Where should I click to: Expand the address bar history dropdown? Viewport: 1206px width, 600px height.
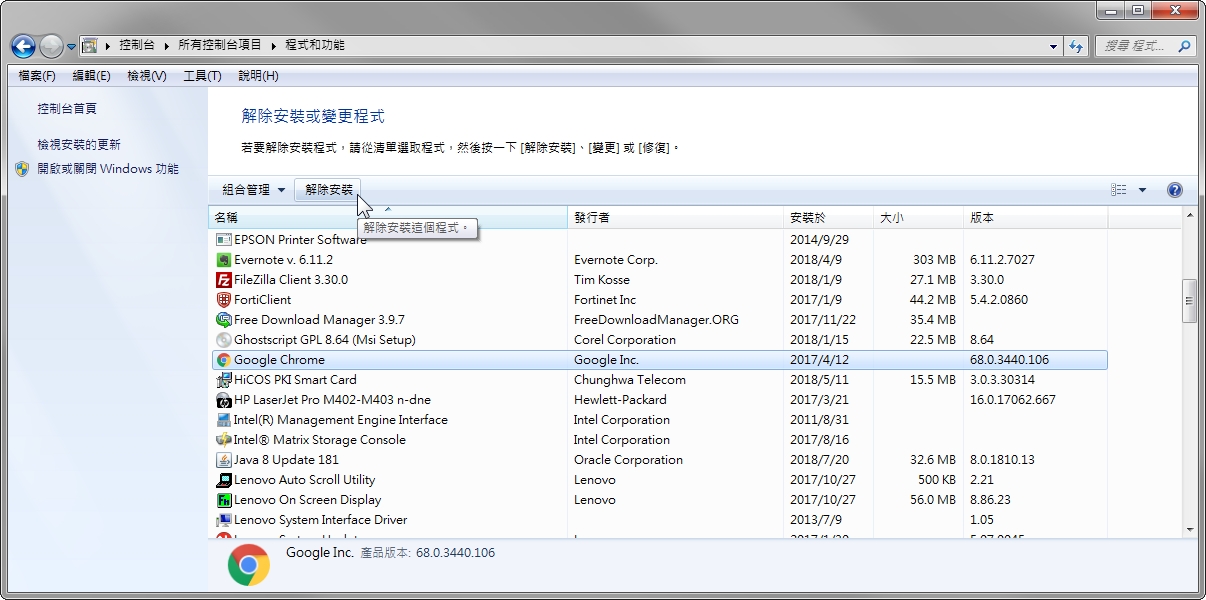(1053, 45)
